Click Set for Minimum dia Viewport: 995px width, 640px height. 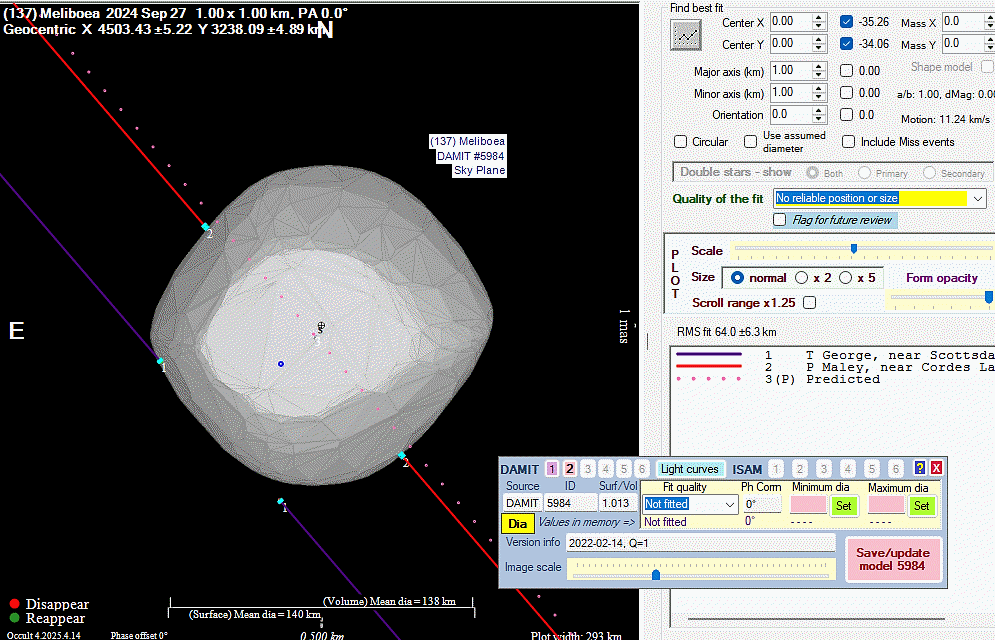843,506
